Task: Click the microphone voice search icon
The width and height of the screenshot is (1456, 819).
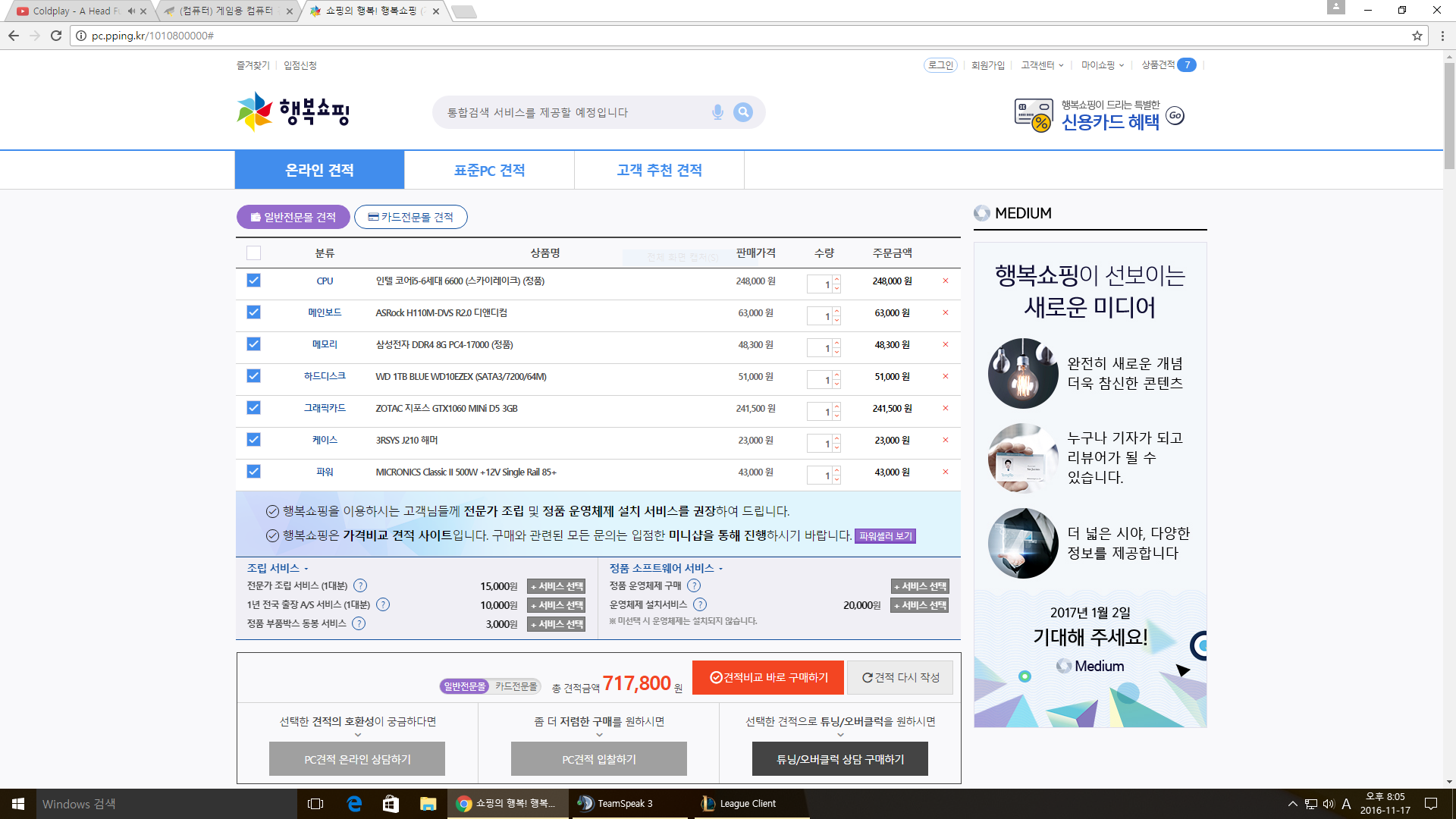Action: tap(717, 112)
